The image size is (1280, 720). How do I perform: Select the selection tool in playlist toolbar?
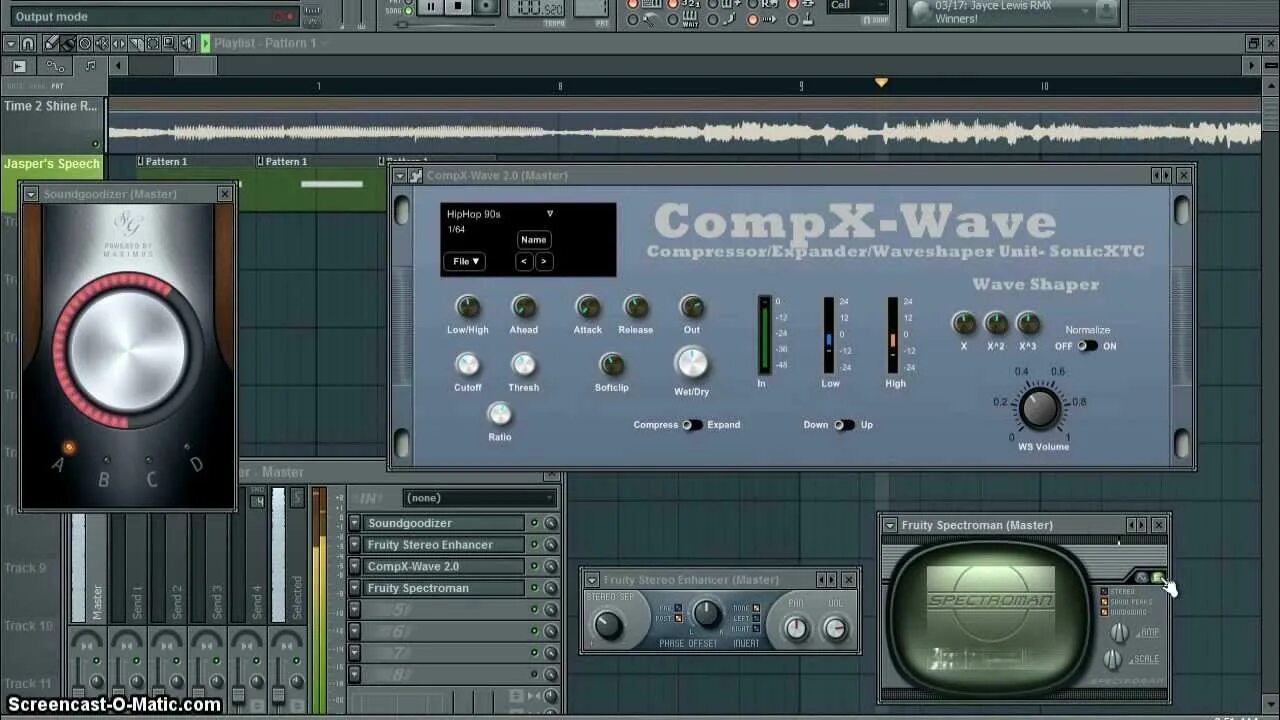(x=153, y=43)
